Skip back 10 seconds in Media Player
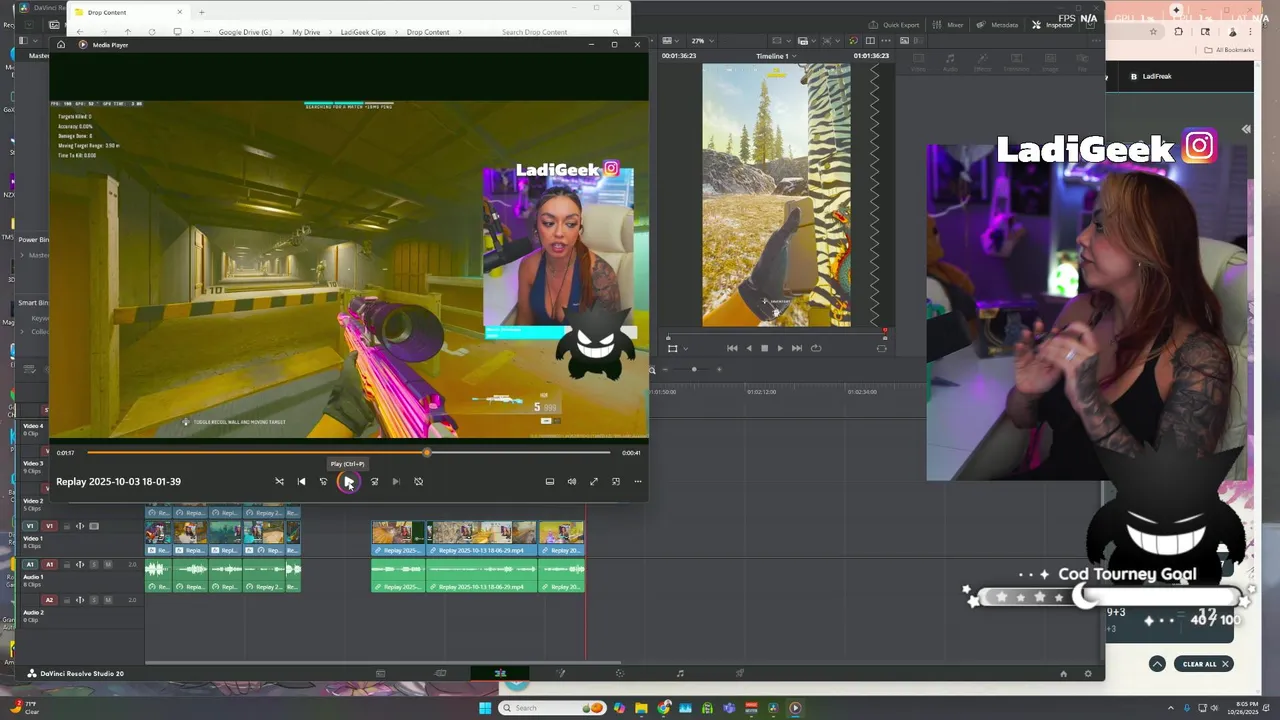The height and width of the screenshot is (720, 1280). [x=323, y=481]
